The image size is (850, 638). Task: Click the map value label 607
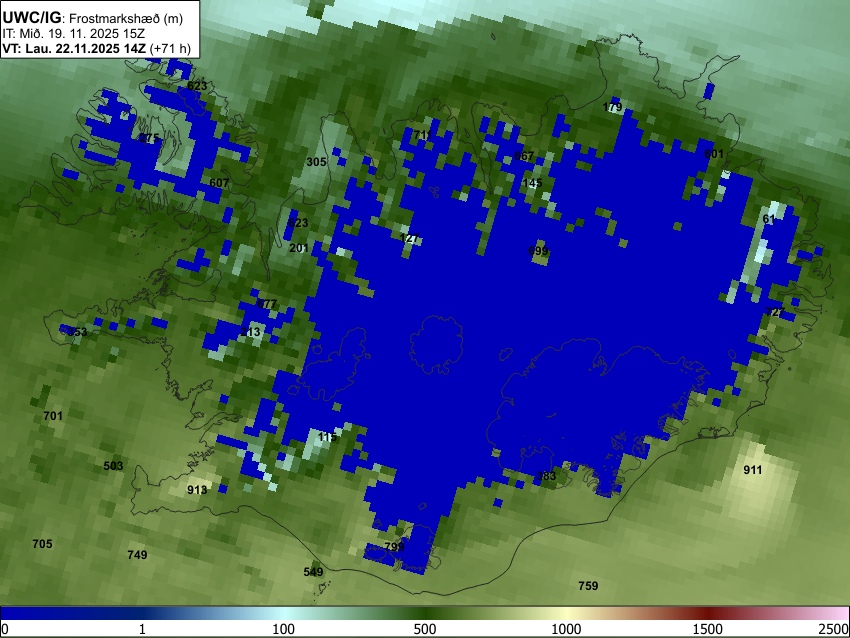219,183
